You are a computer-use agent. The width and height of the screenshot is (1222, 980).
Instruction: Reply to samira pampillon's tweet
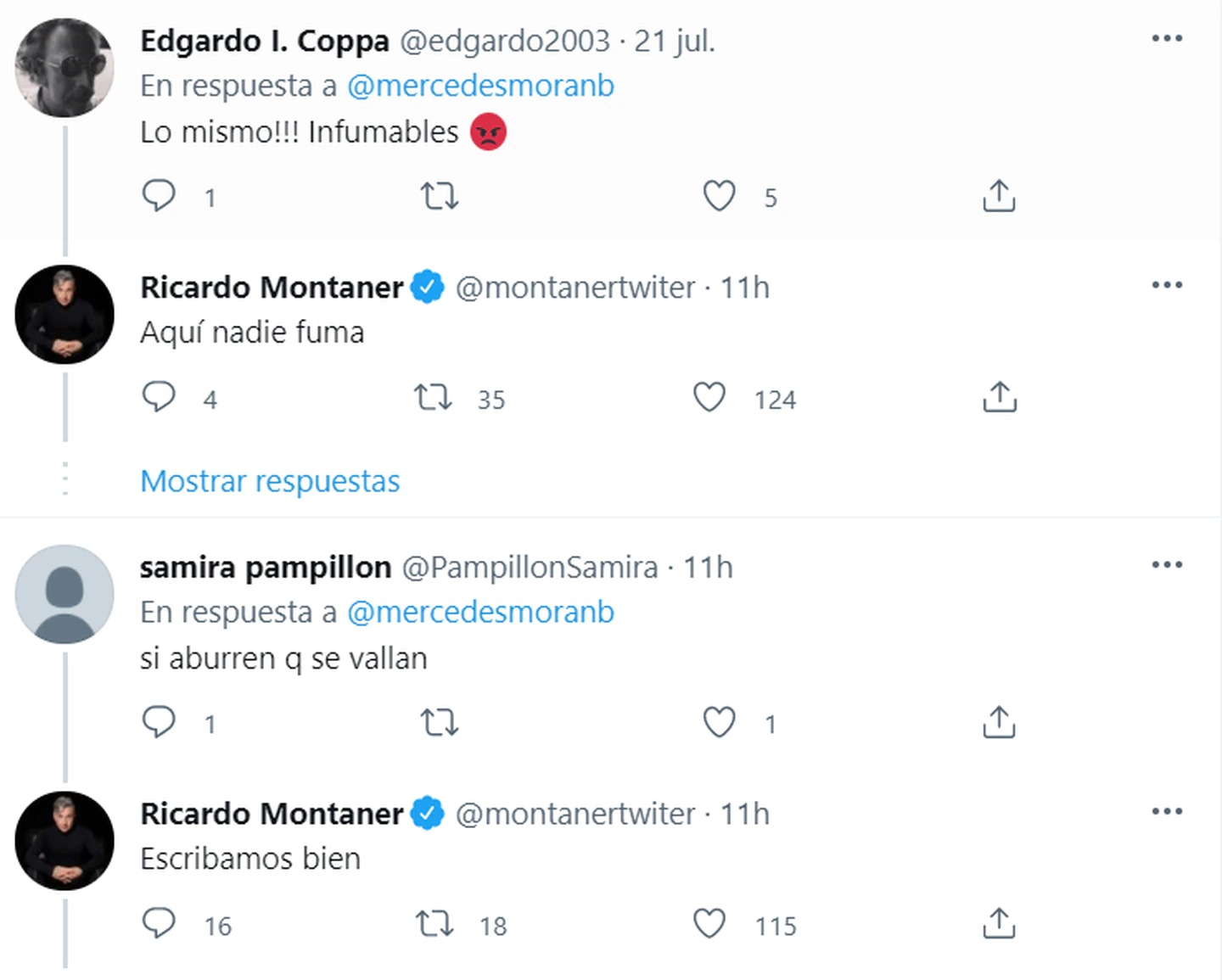click(x=159, y=722)
